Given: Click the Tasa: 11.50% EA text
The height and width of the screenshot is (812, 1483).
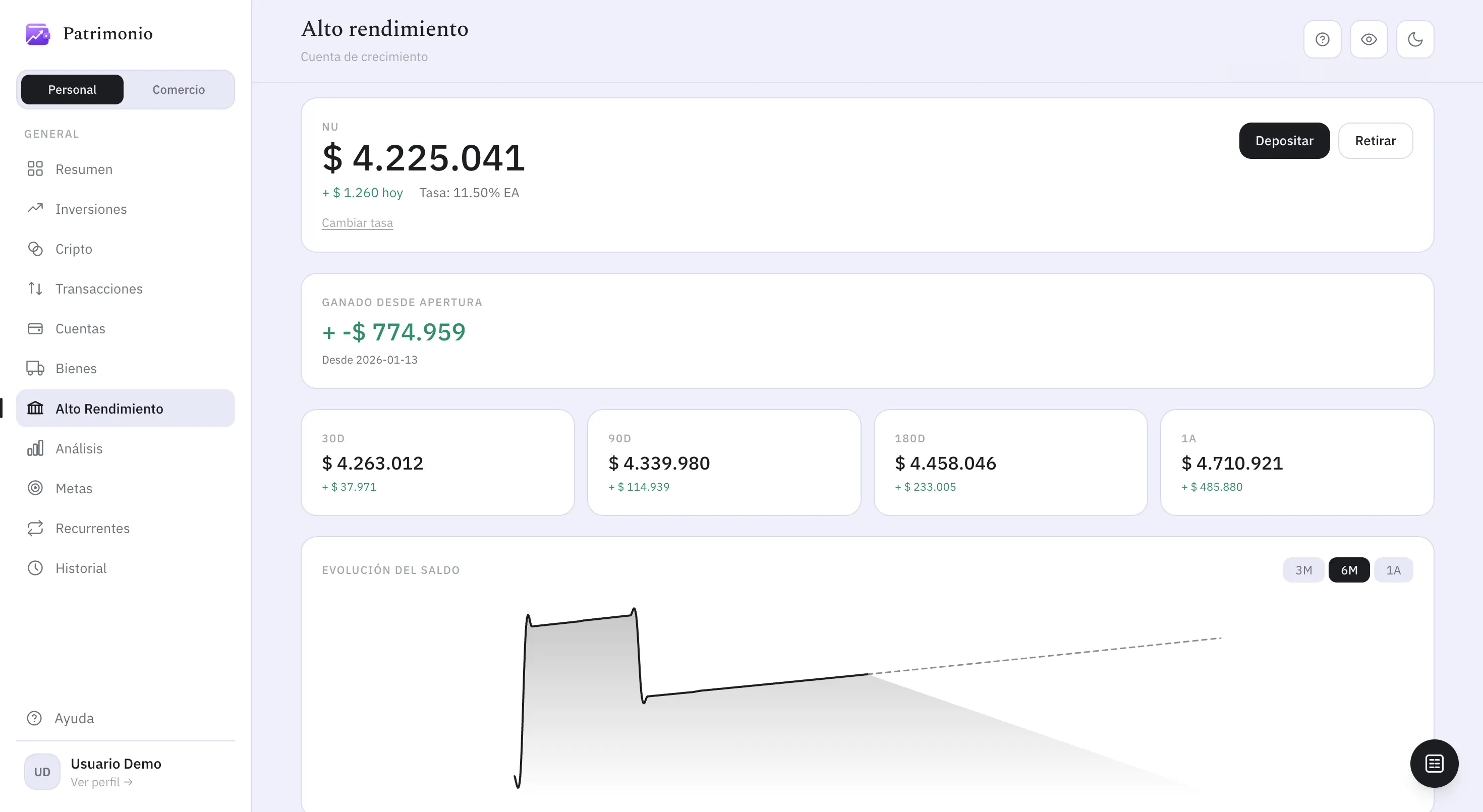Looking at the screenshot, I should click(x=469, y=193).
